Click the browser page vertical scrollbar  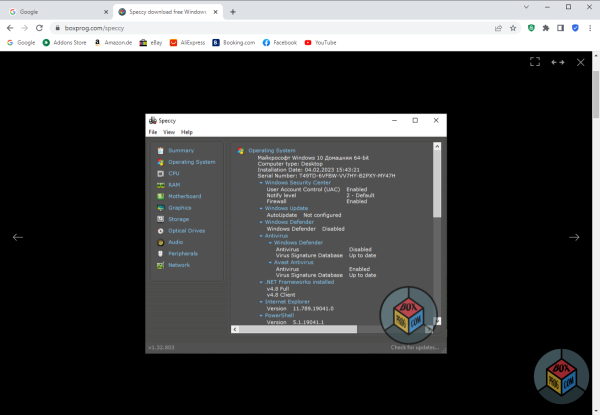click(596, 94)
